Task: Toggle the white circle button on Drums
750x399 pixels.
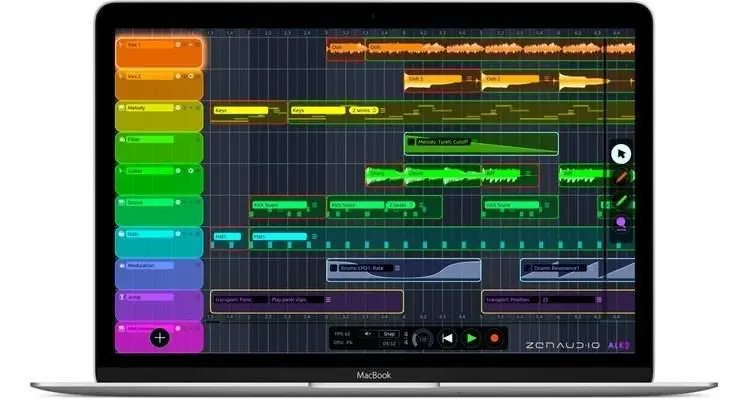Action: pyautogui.click(x=178, y=202)
